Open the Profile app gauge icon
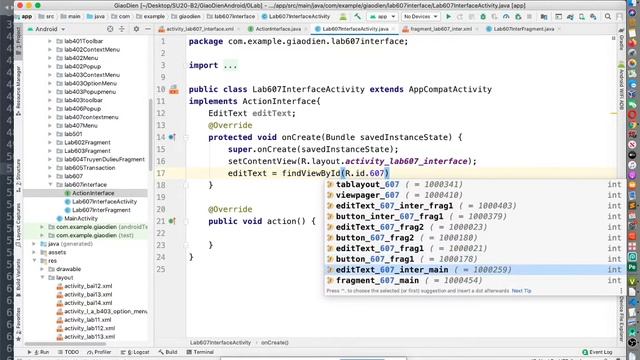 pyautogui.click(x=506, y=17)
